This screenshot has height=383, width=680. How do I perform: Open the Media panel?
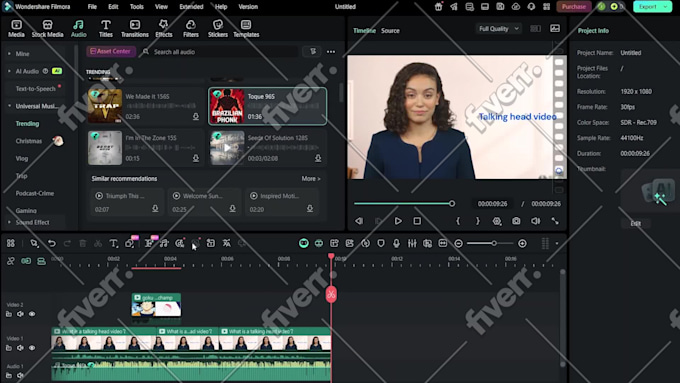(16, 29)
